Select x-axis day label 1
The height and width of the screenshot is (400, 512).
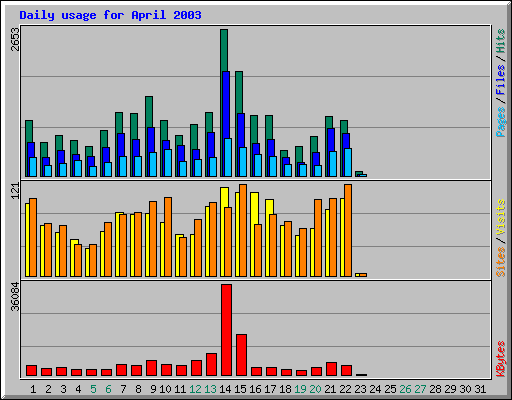point(33,389)
